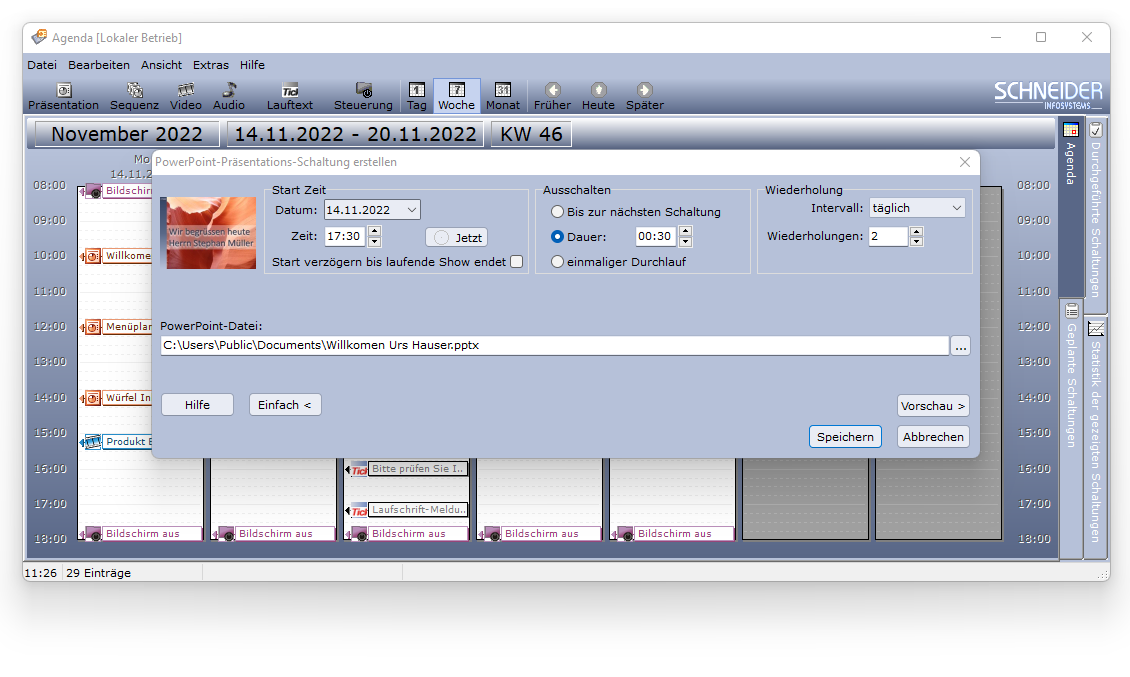Screen dimensions: 1130x677
Task: Save the schedule with Speichern
Action: [845, 437]
